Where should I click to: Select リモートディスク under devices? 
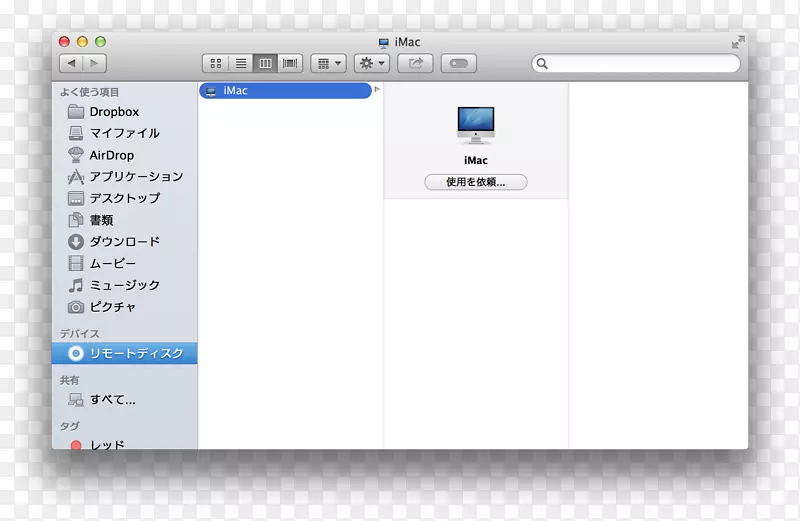click(x=124, y=353)
